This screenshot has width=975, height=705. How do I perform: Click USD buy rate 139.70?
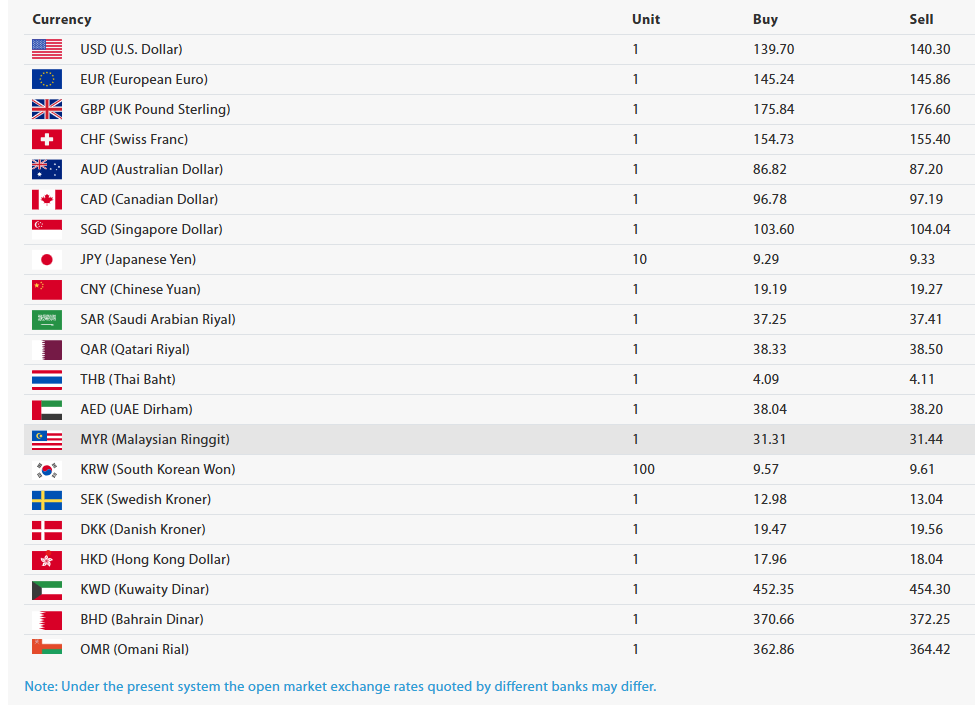773,49
